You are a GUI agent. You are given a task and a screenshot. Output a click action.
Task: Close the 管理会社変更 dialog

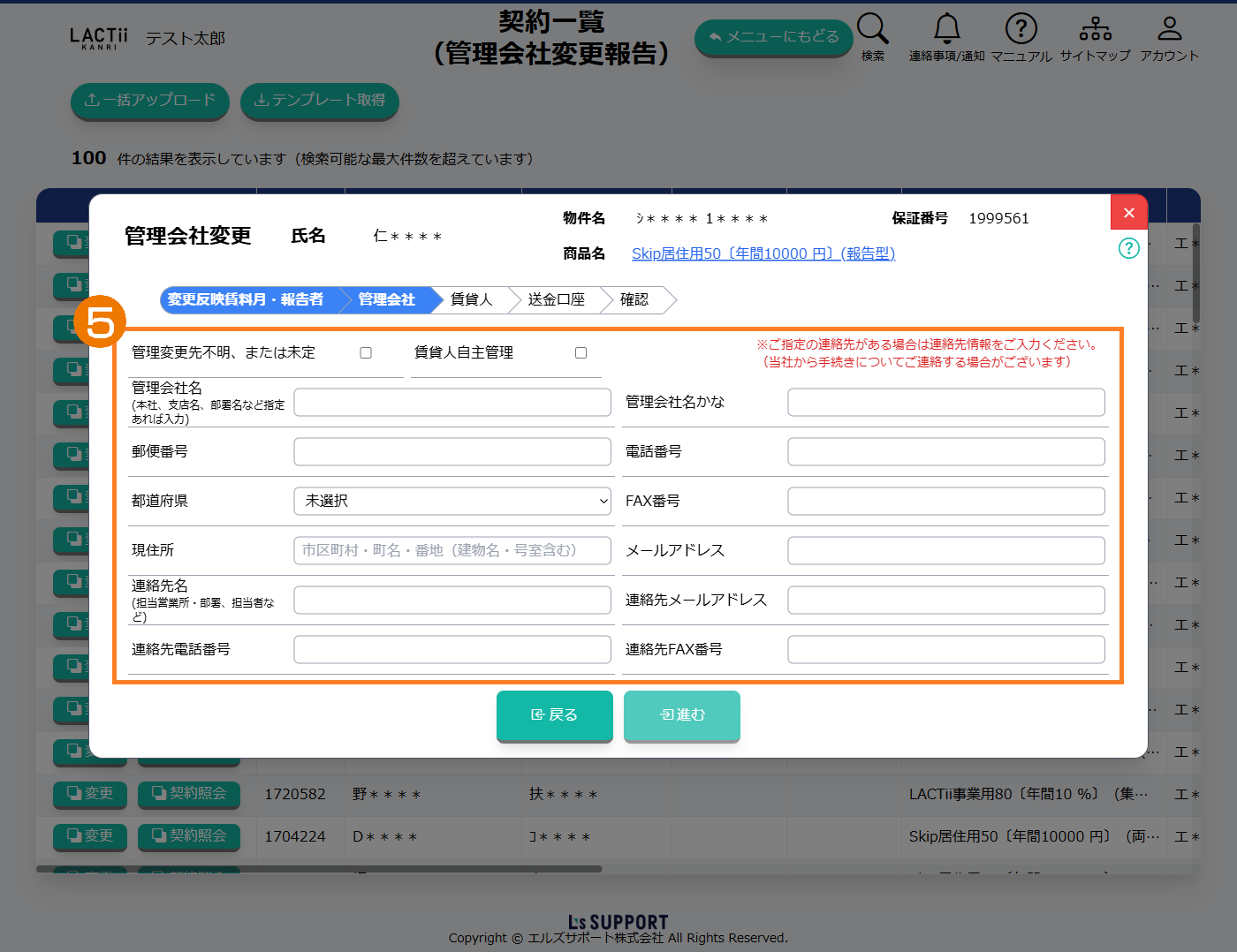click(1128, 213)
